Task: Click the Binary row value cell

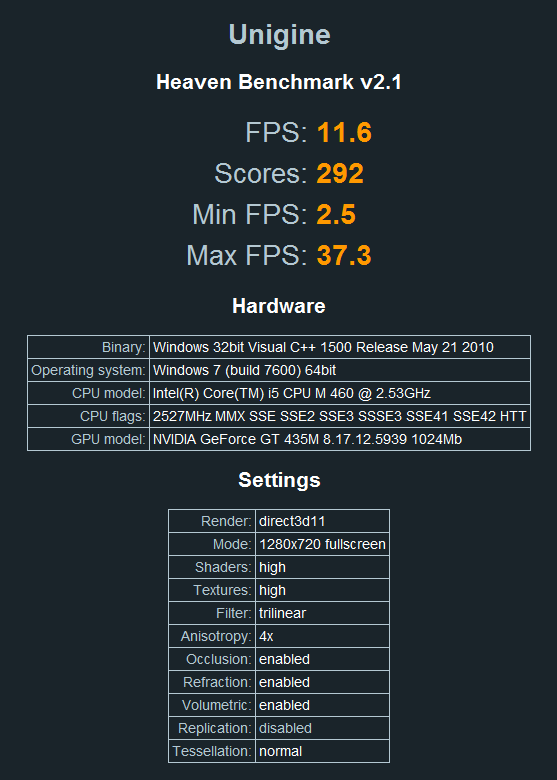Action: (340, 347)
